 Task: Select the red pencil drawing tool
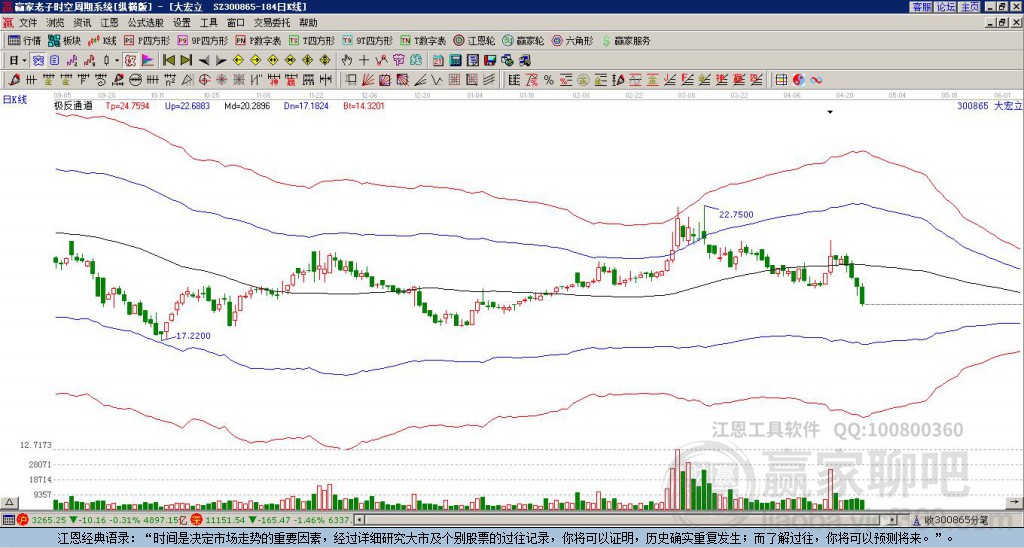14,80
